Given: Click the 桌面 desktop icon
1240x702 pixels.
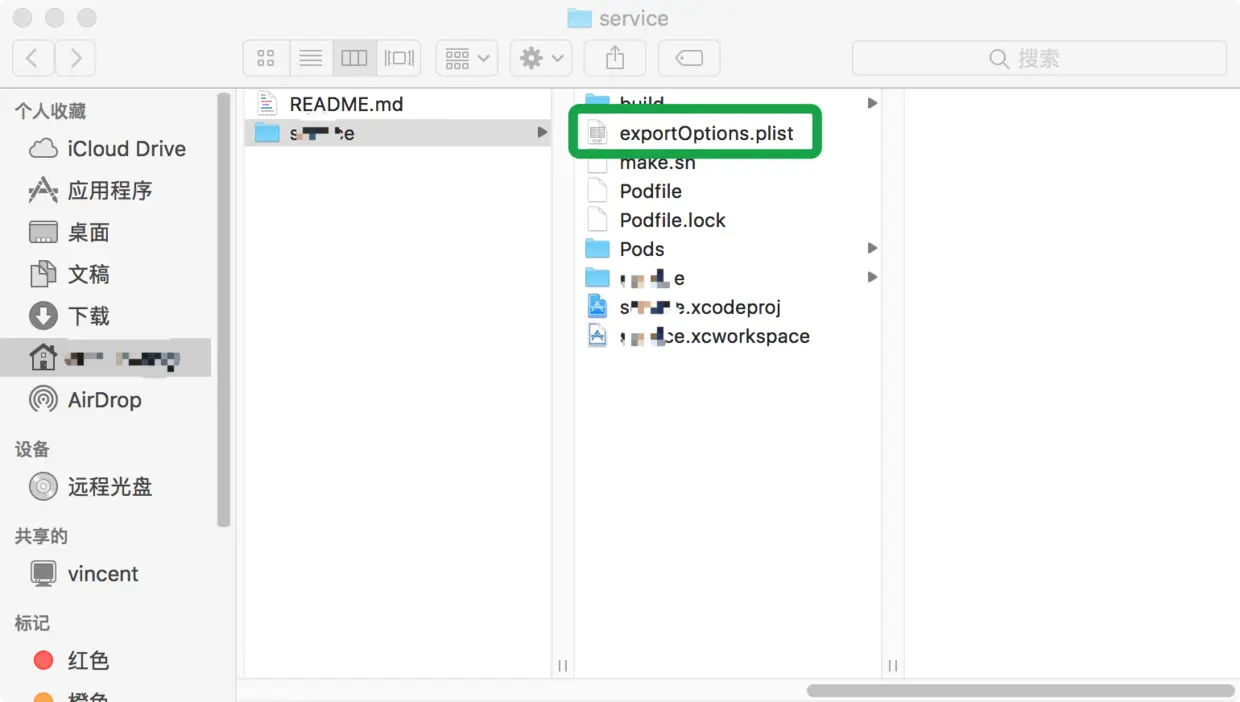Looking at the screenshot, I should pos(43,233).
